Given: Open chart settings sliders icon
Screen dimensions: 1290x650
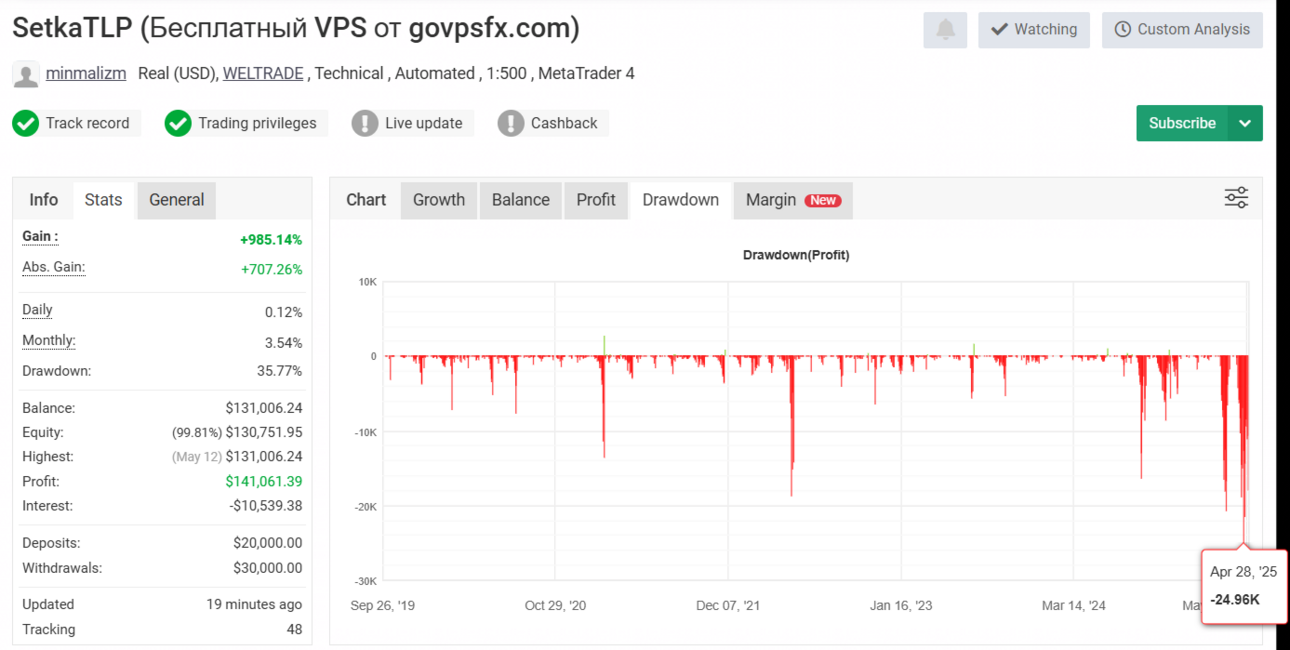Looking at the screenshot, I should click(1236, 198).
